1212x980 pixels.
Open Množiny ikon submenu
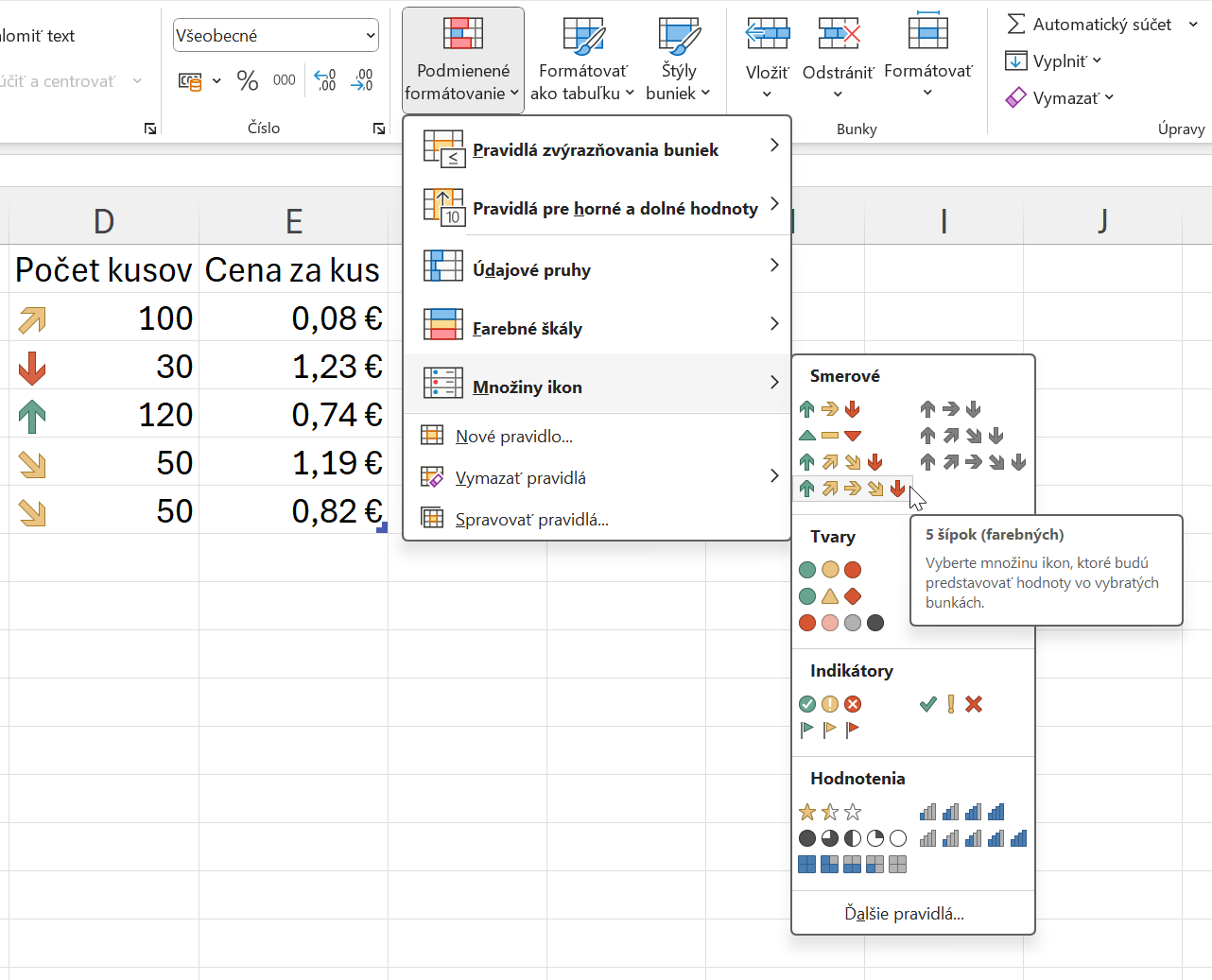(x=597, y=384)
